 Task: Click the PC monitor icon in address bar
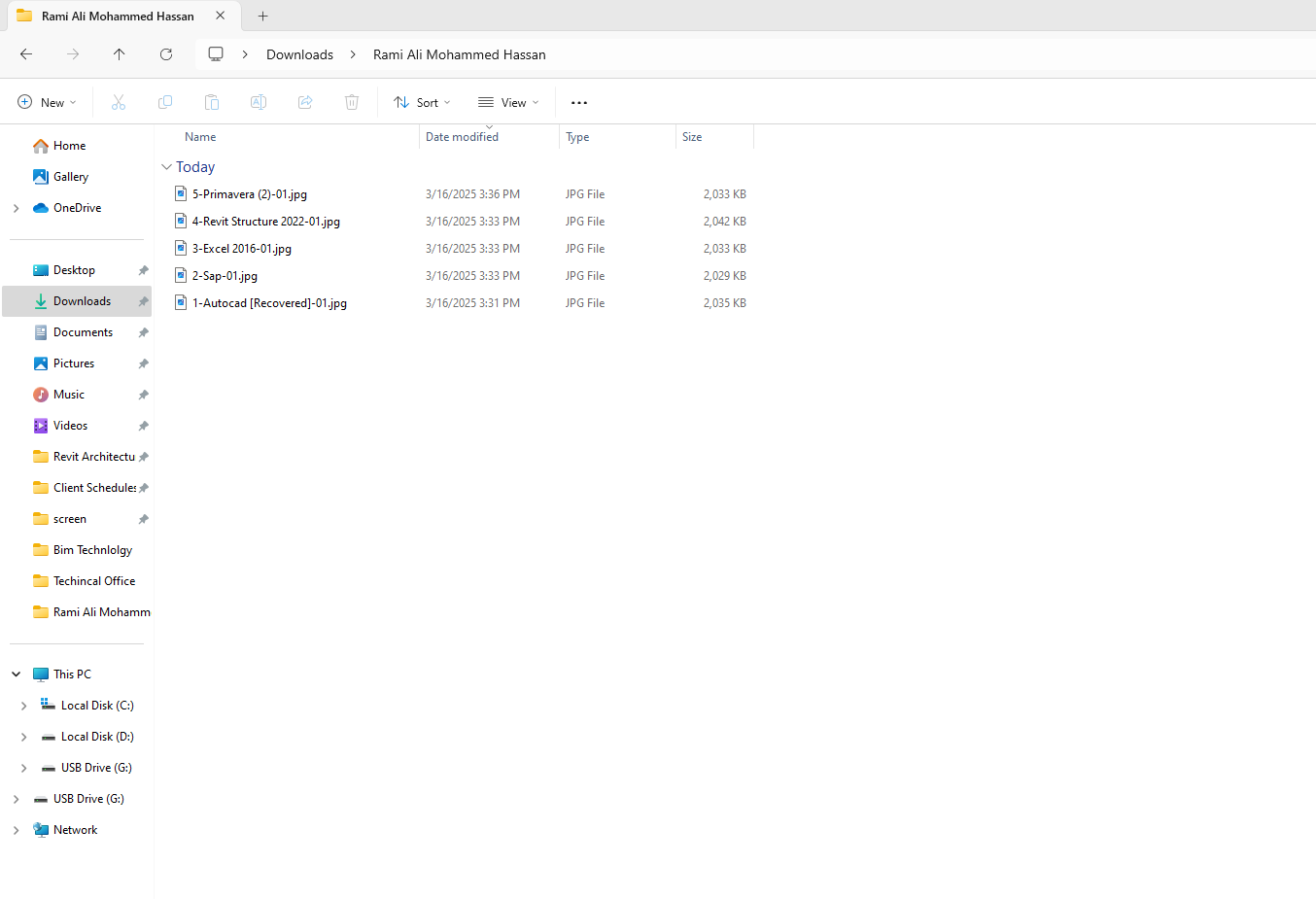point(216,54)
